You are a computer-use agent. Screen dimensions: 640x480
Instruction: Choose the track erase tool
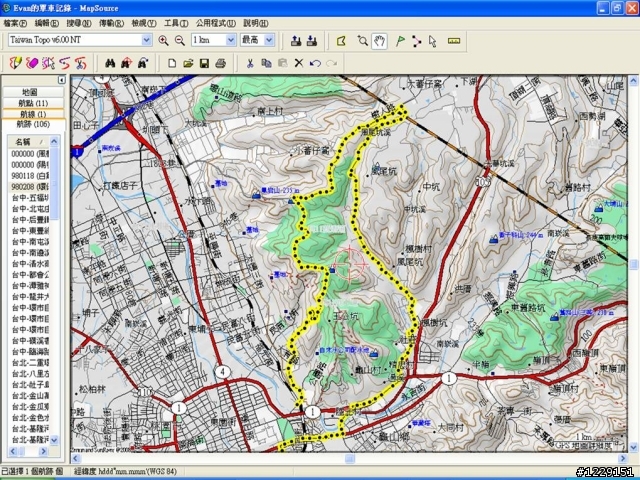pyautogui.click(x=32, y=63)
